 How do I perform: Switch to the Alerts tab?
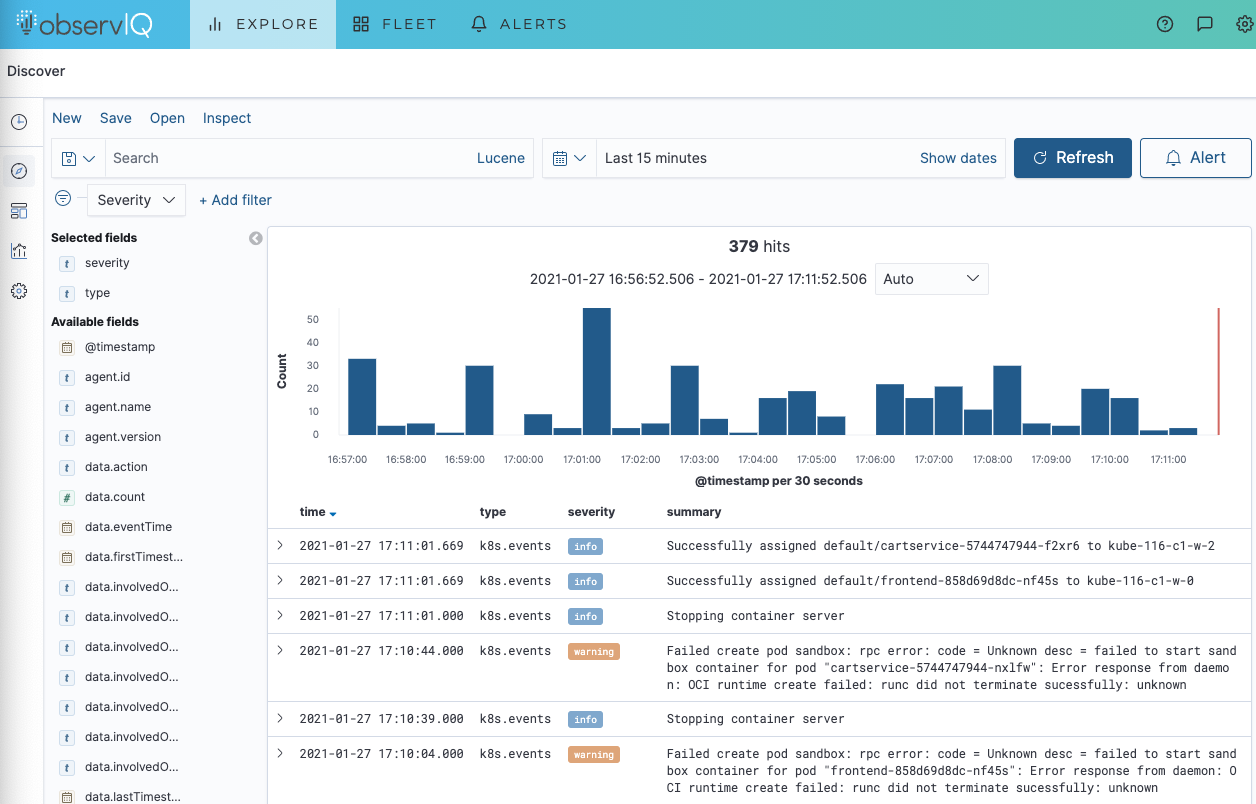pos(518,24)
